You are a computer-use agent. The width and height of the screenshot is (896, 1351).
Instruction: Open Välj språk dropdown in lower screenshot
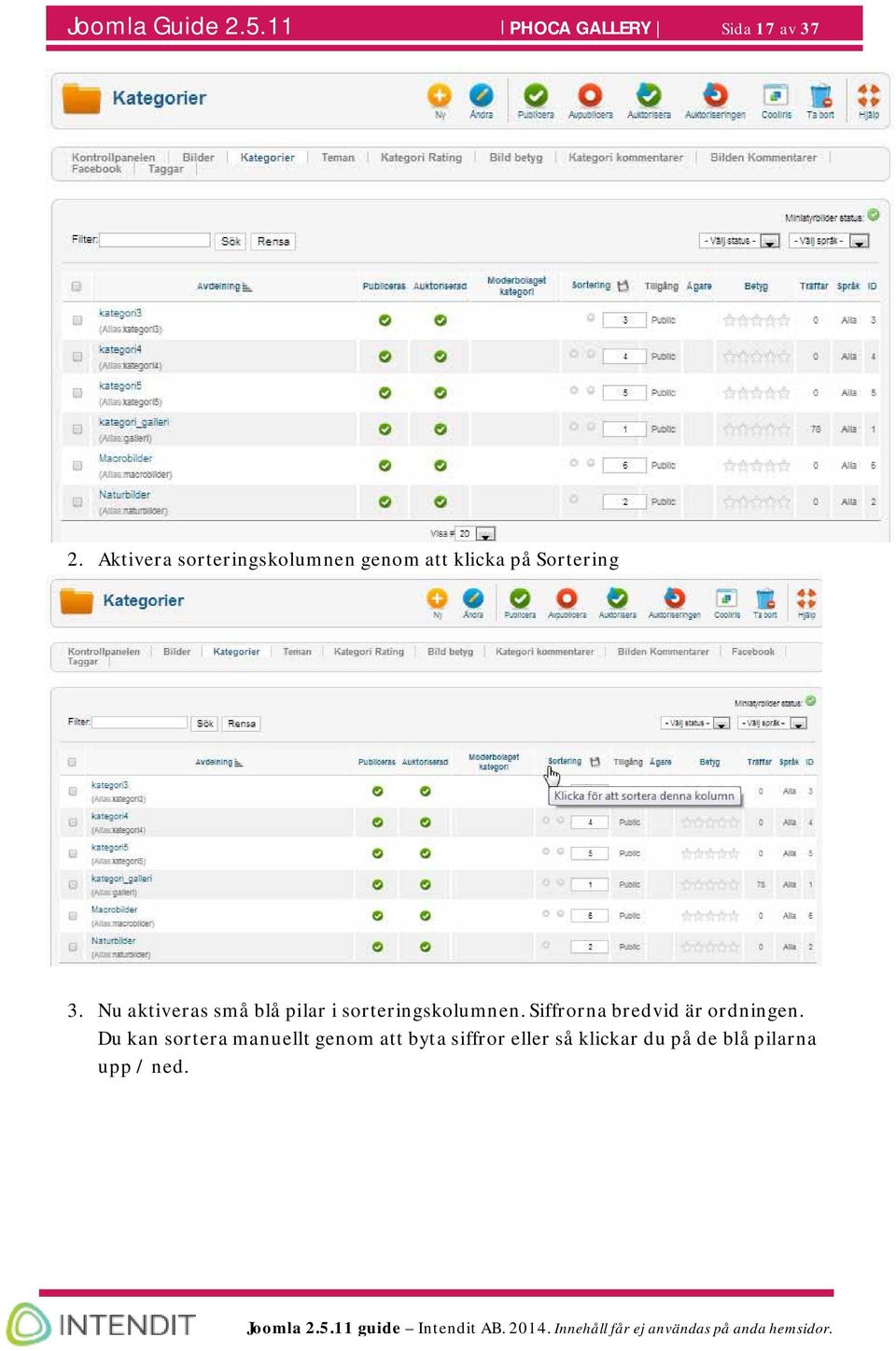(x=772, y=723)
